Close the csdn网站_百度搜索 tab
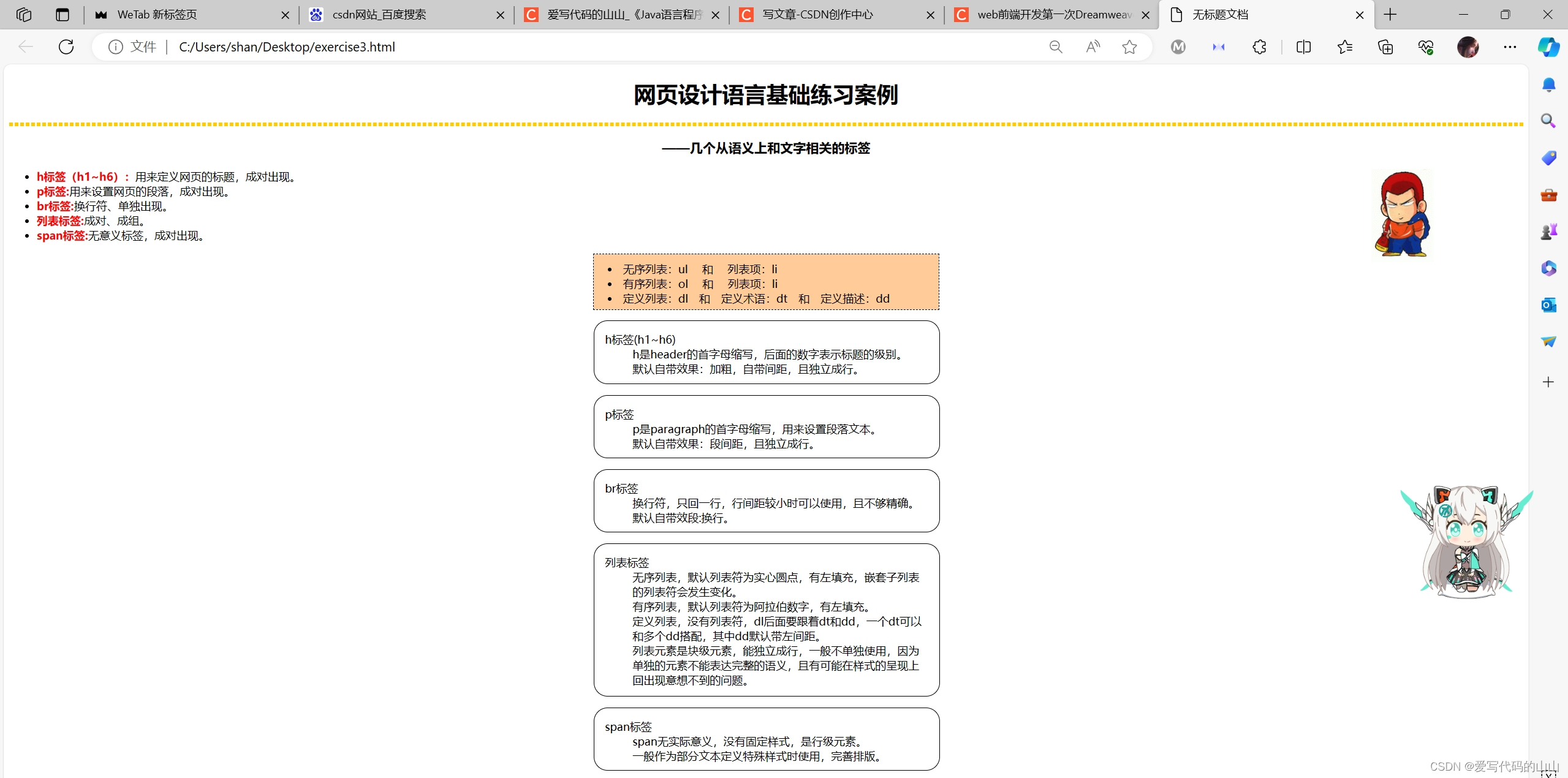Viewport: 1568px width, 778px height. [x=501, y=15]
